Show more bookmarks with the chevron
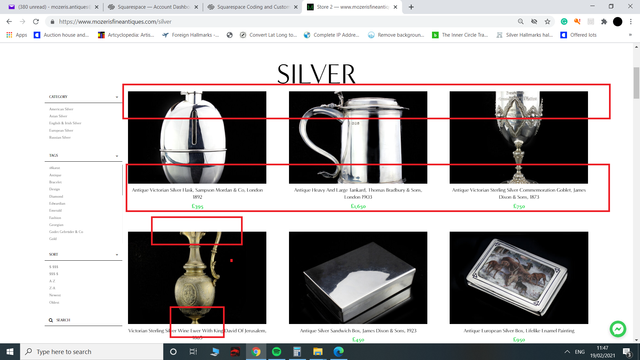 pyautogui.click(x=630, y=35)
